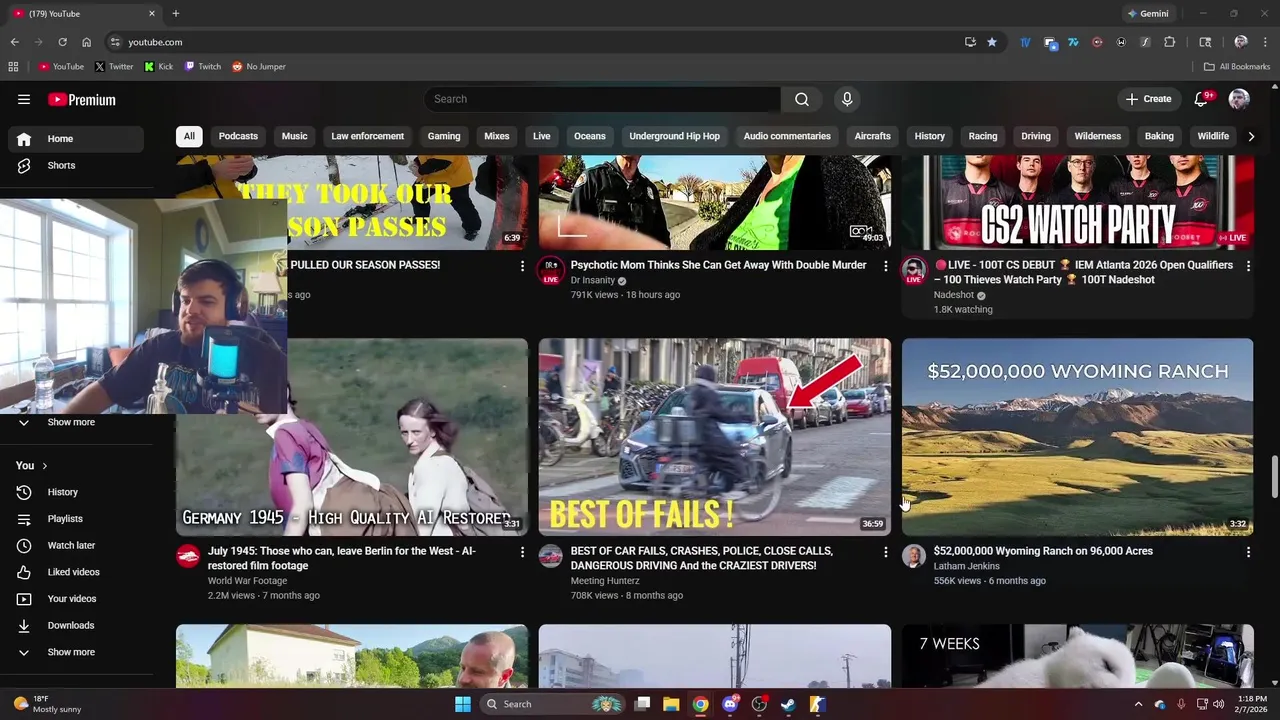Go to browser home page icon
Screen dimensions: 1280x720
tap(87, 42)
